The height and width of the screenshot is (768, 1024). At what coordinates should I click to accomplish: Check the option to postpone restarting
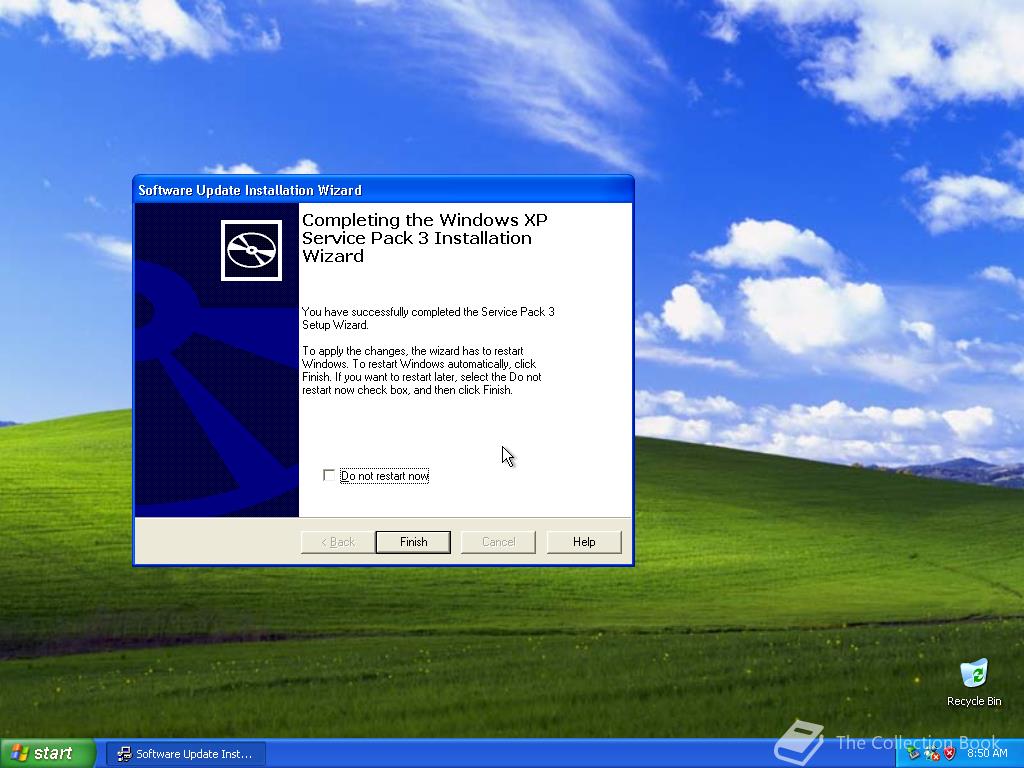pyautogui.click(x=329, y=475)
